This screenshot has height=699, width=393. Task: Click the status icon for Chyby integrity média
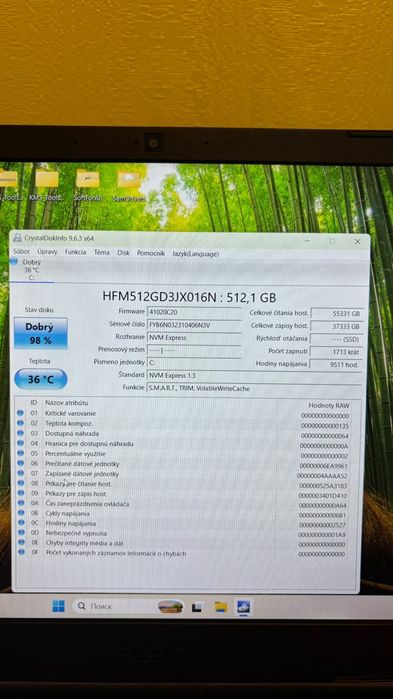click(20, 543)
